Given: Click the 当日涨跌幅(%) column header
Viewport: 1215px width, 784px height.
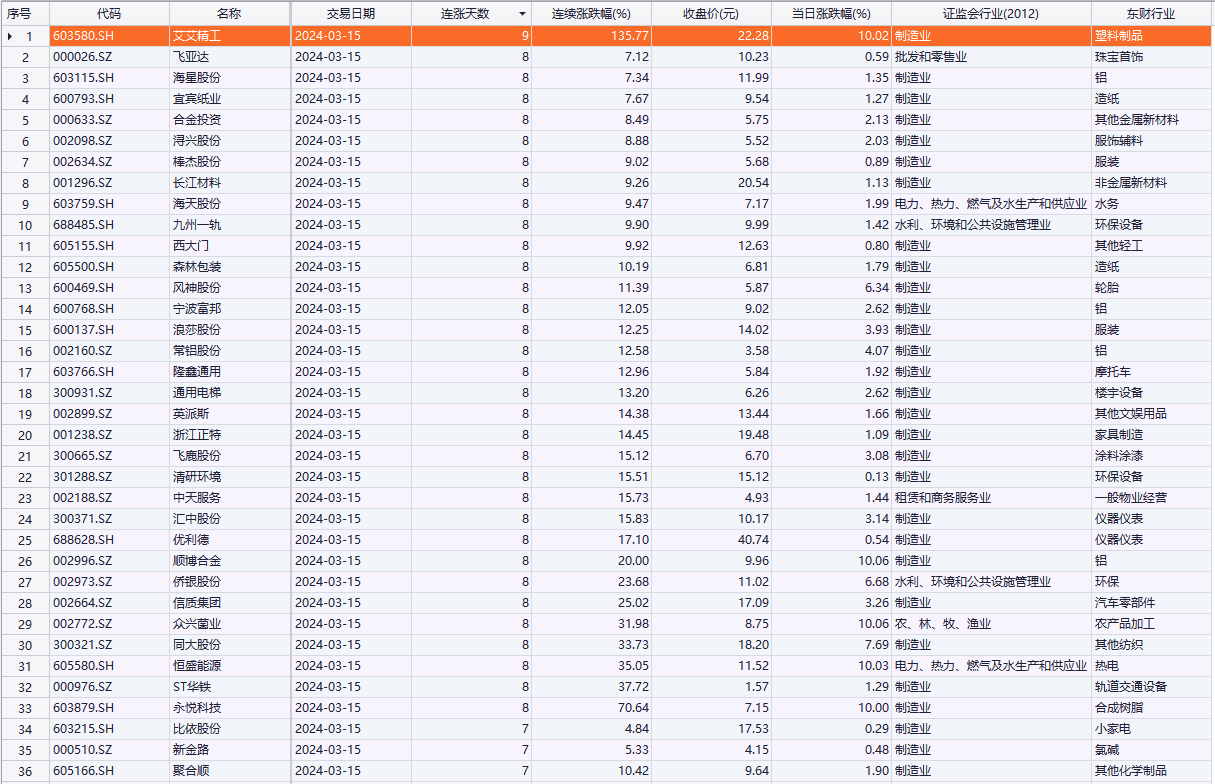Looking at the screenshot, I should (830, 14).
